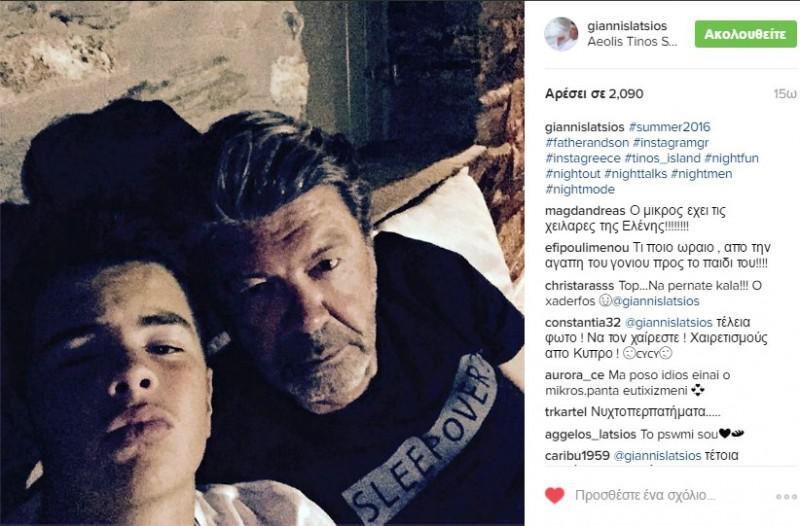
Task: Open aggelos_latsios commenter profile
Action: tap(590, 435)
